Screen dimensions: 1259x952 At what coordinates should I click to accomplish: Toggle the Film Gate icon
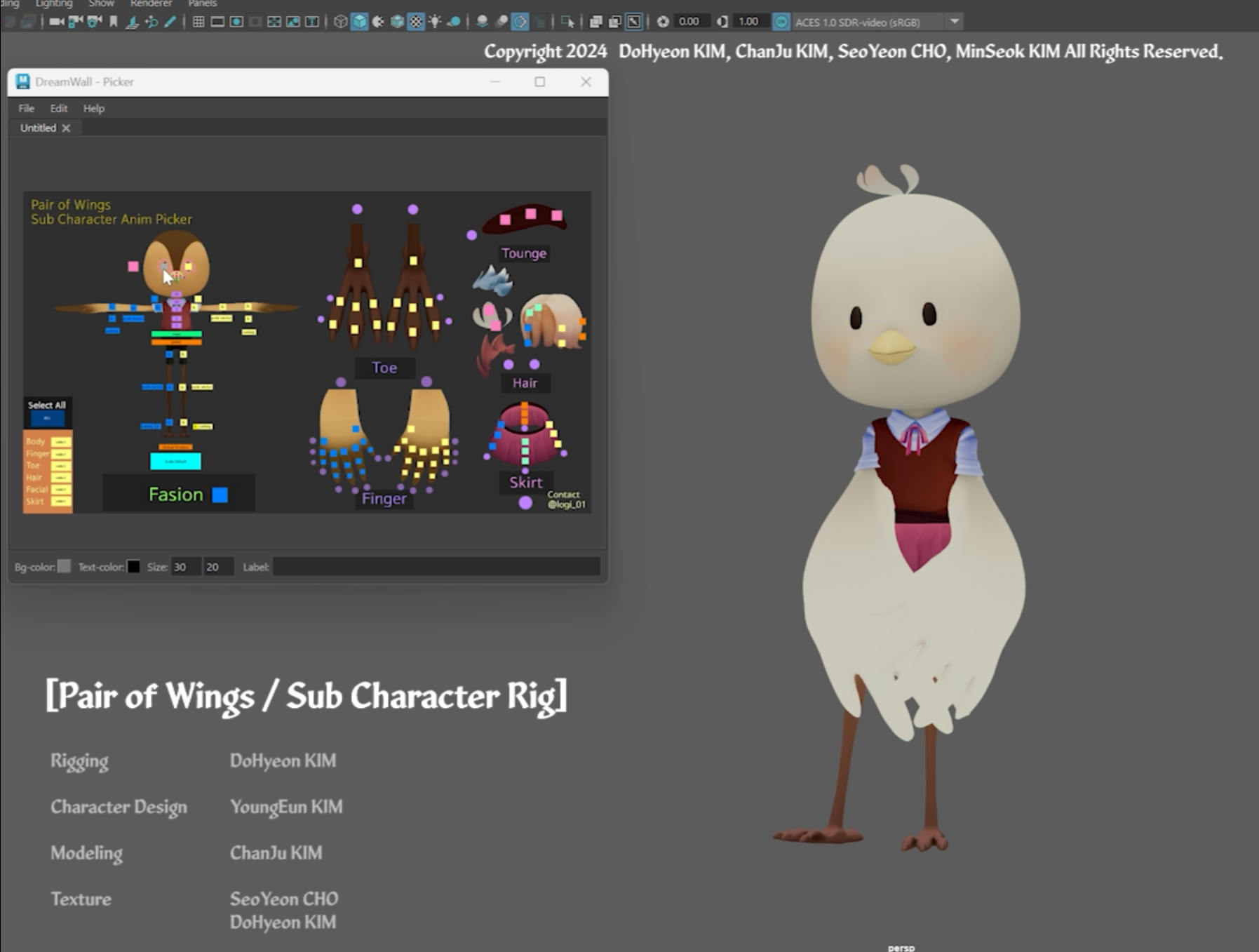[217, 22]
